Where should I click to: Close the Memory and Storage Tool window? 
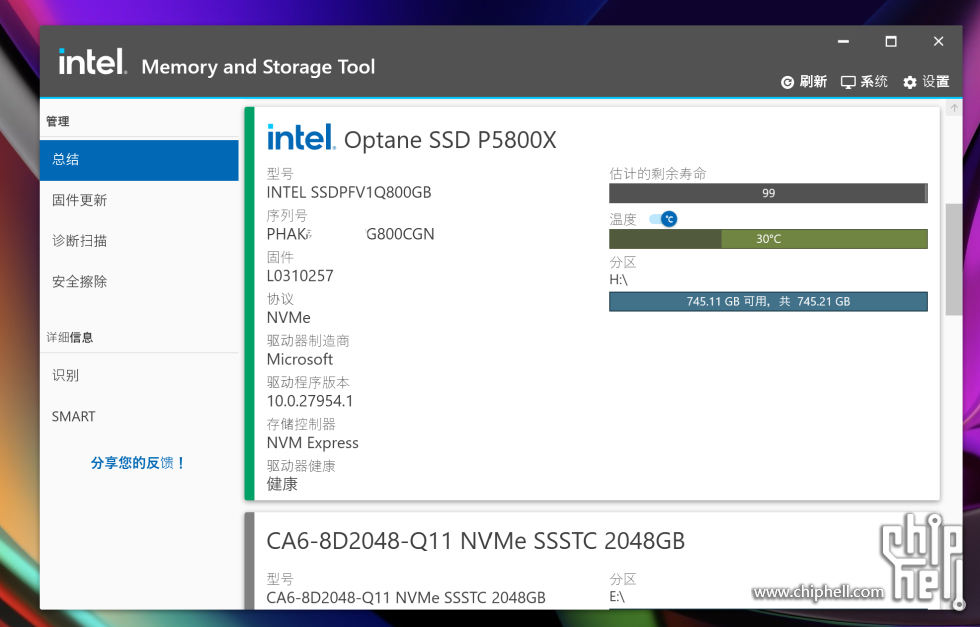(x=938, y=41)
